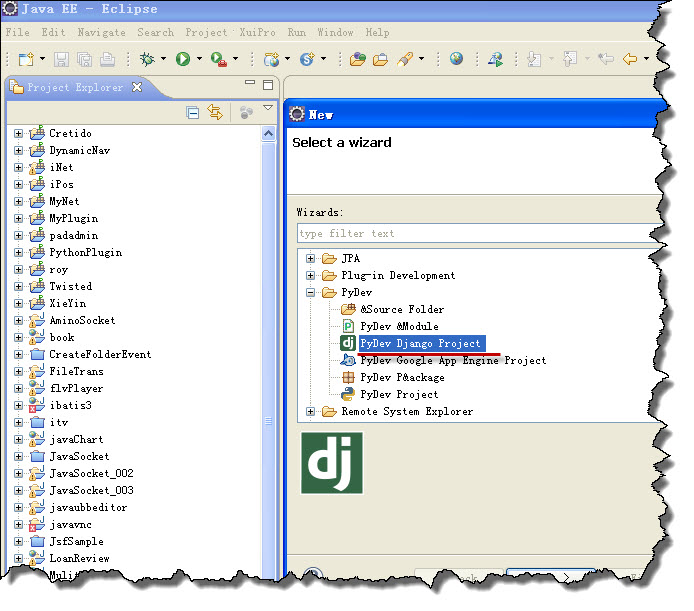Viewport: 694px width, 611px height.
Task: Click the Back arrow navigation icon
Action: pos(630,58)
